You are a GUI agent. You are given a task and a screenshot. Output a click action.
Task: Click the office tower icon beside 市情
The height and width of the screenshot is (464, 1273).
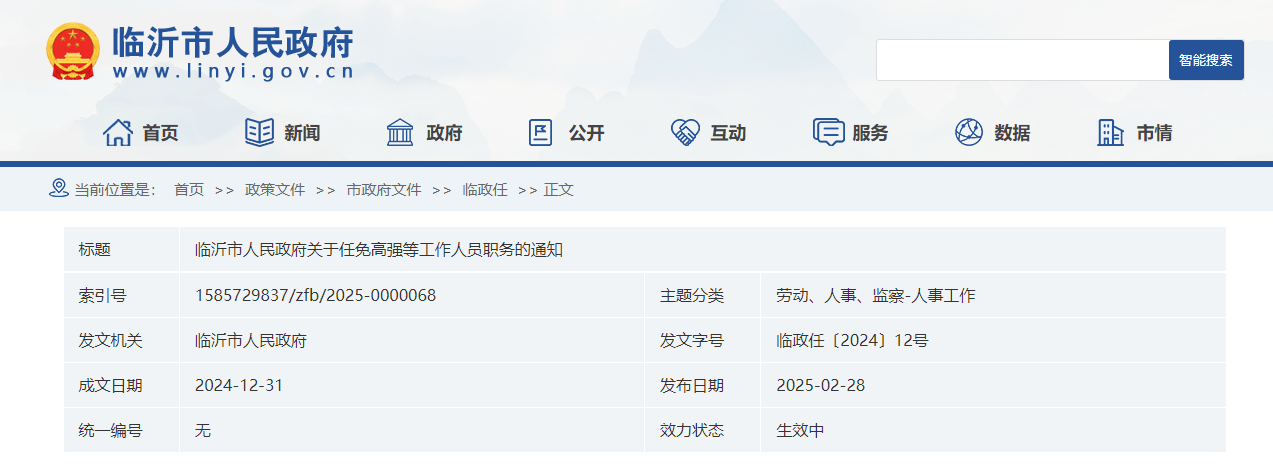pyautogui.click(x=1110, y=132)
